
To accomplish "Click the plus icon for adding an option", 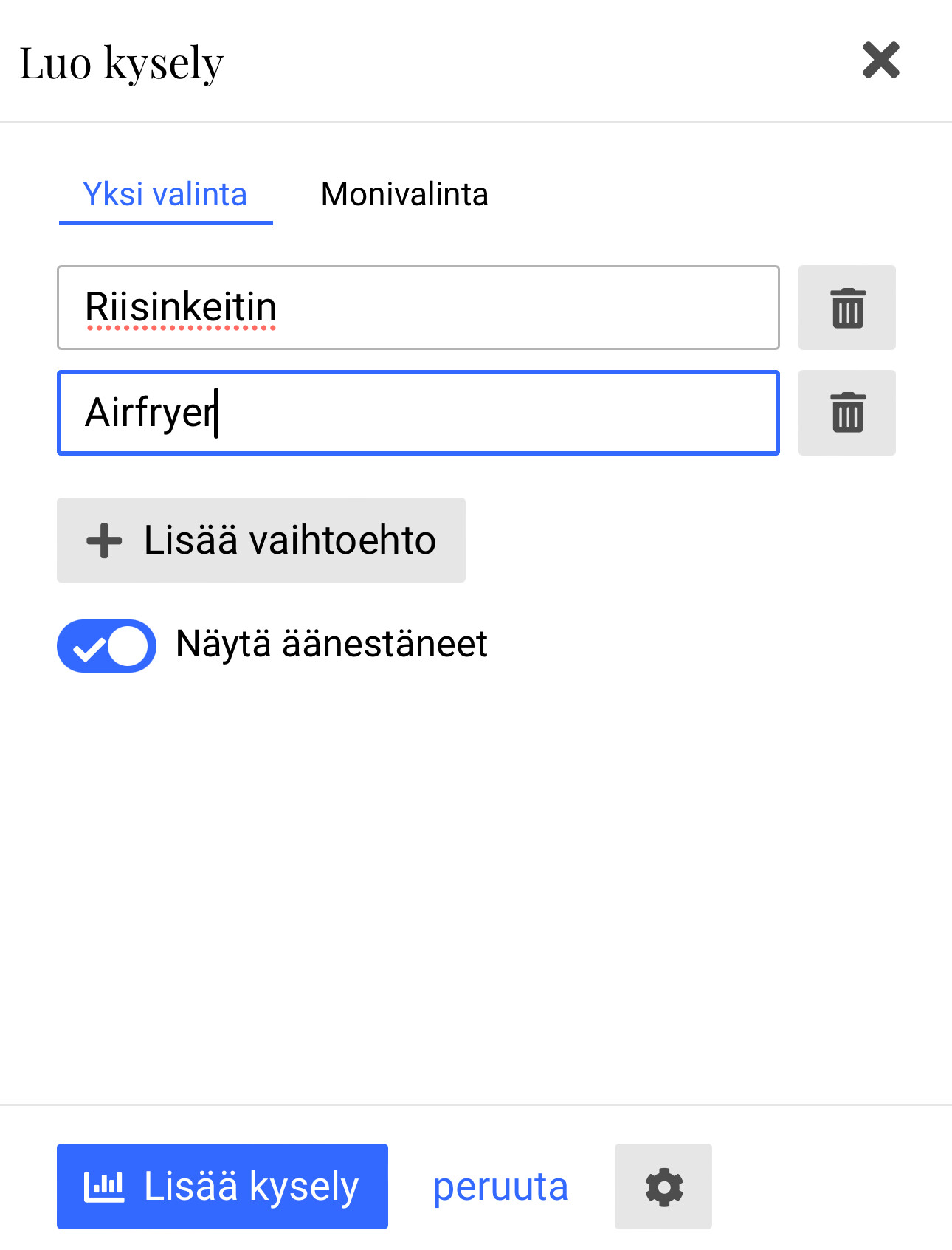I will click(x=104, y=540).
